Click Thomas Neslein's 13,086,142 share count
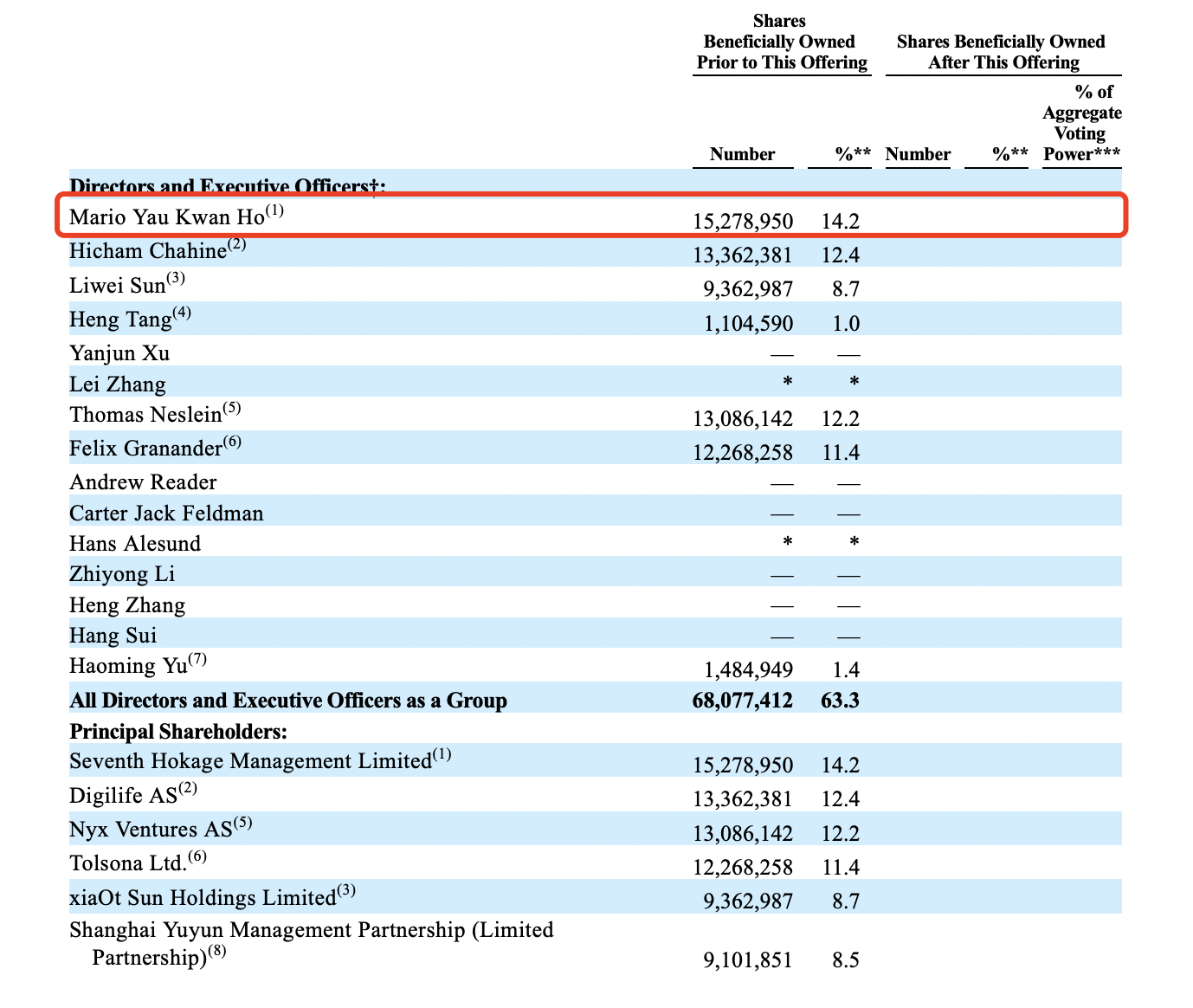Screen dimensions: 1193x1008 (x=742, y=419)
